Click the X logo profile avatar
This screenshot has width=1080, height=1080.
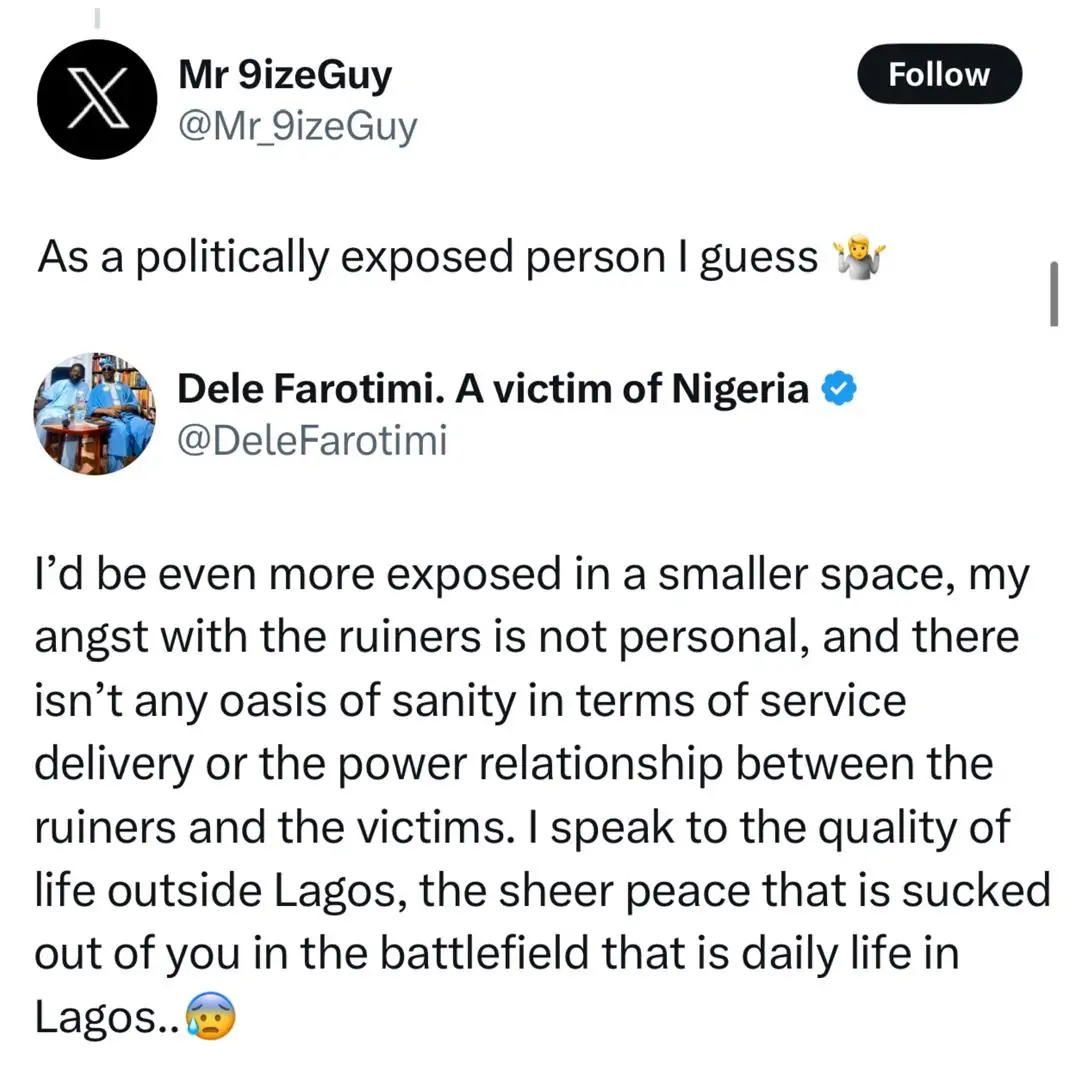coord(97,98)
